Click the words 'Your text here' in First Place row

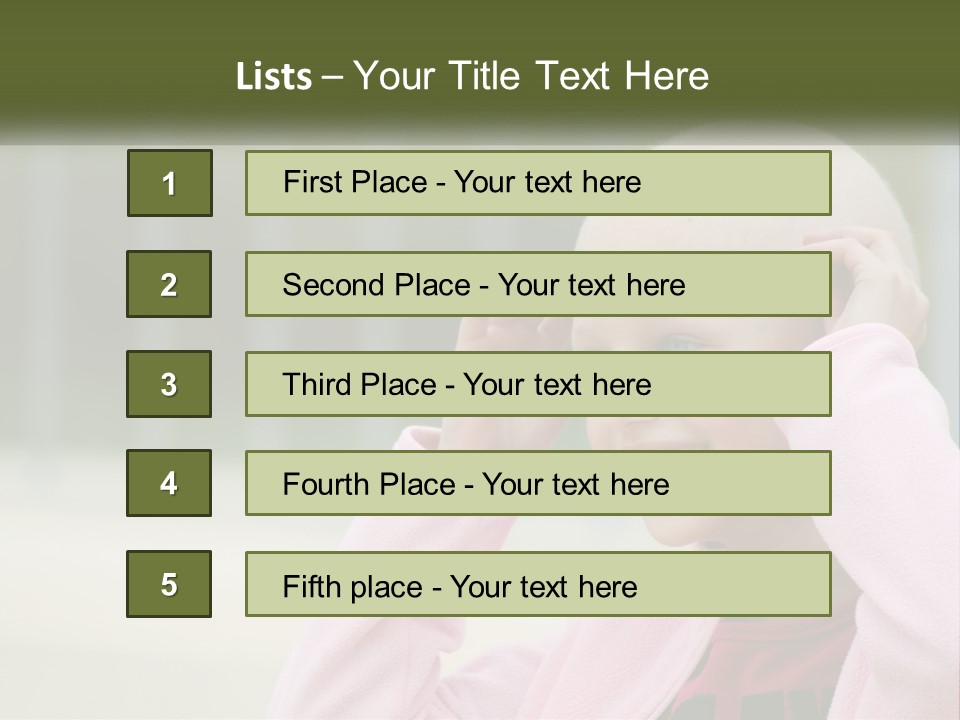click(x=547, y=182)
